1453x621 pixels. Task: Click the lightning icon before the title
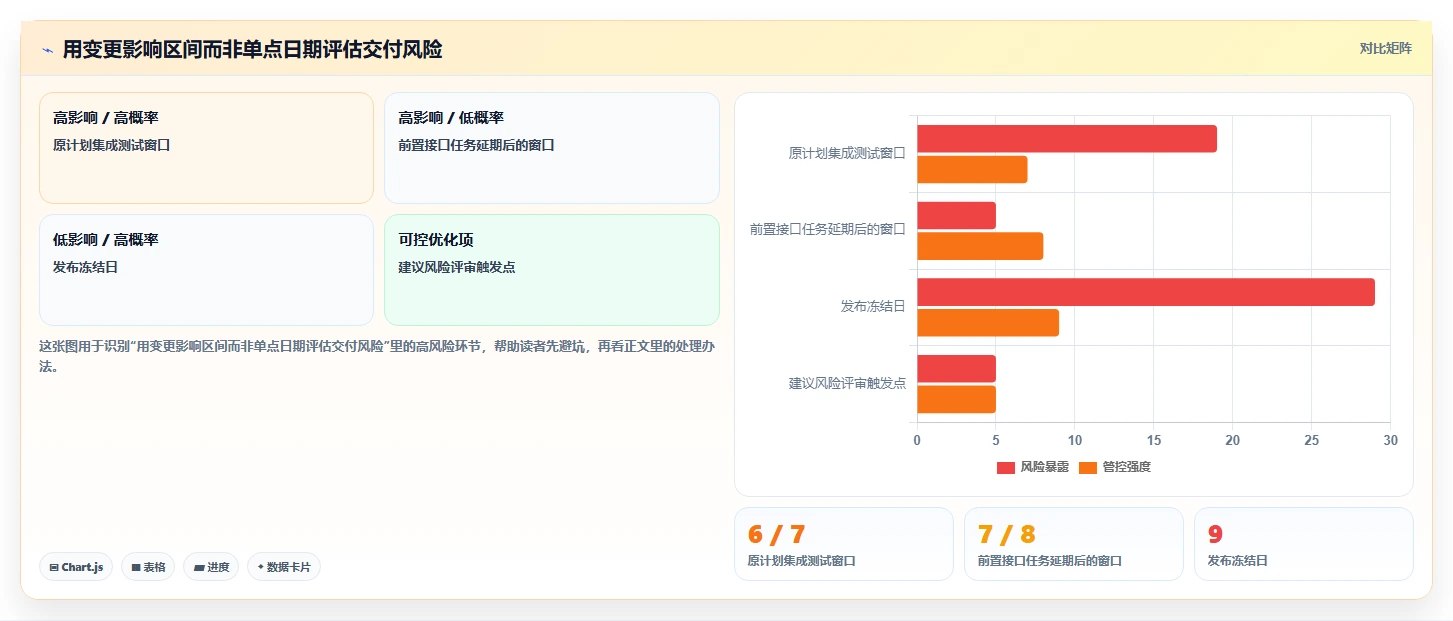click(47, 49)
